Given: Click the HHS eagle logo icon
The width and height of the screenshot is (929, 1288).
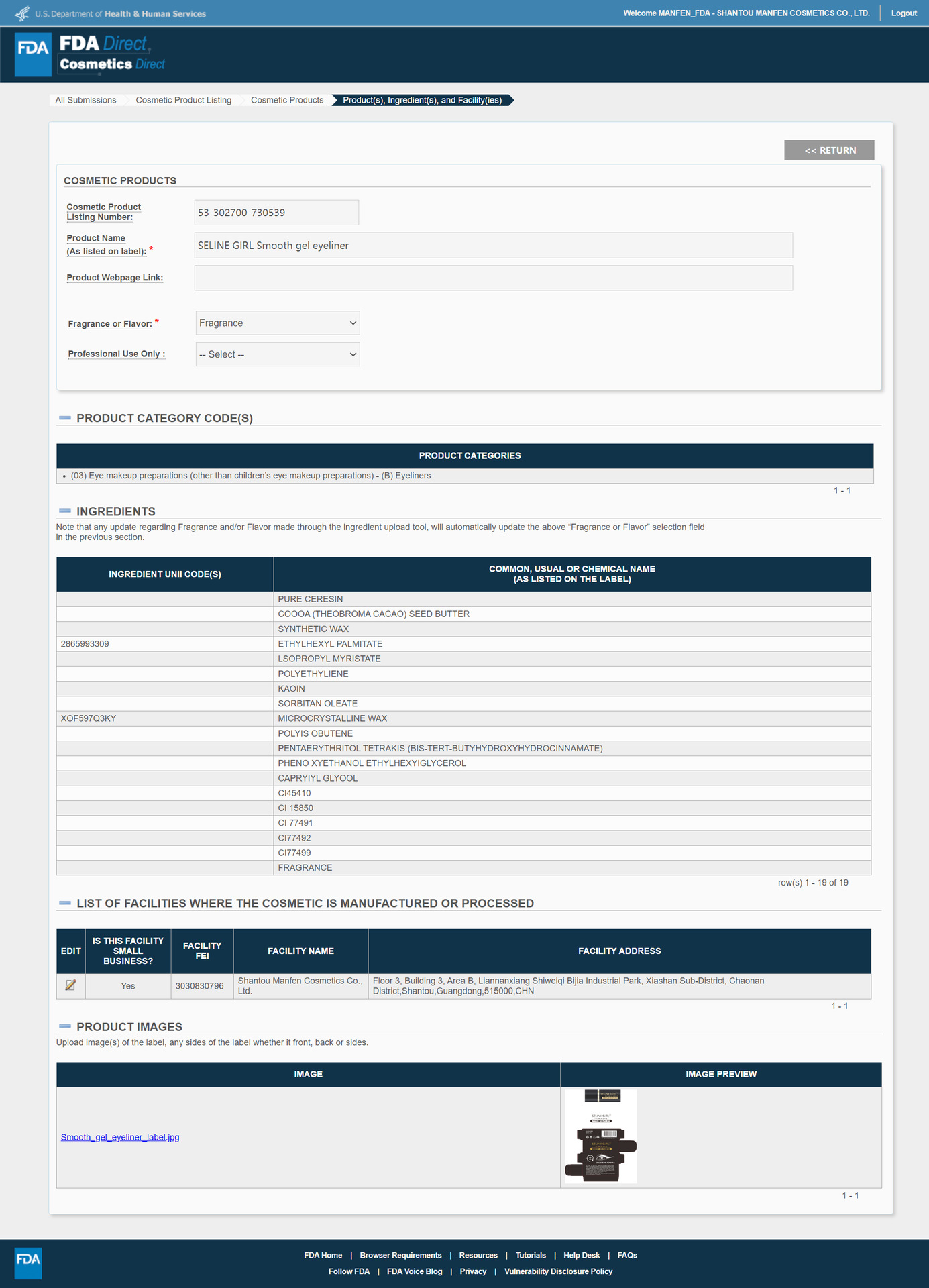Looking at the screenshot, I should tap(22, 13).
